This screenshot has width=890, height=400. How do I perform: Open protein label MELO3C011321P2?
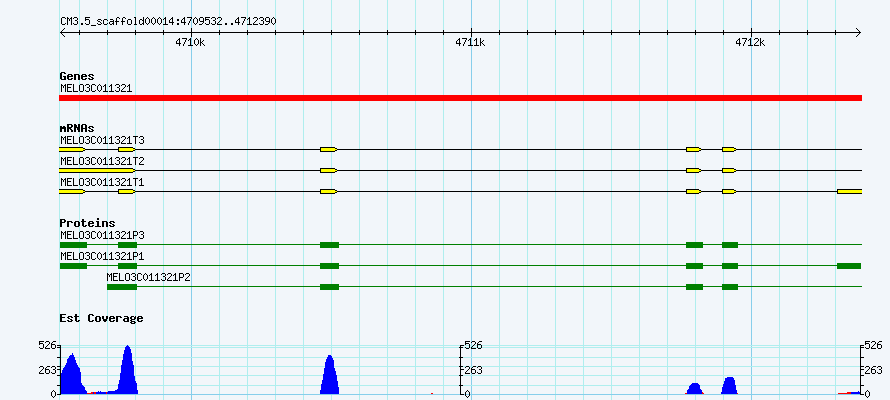click(149, 277)
